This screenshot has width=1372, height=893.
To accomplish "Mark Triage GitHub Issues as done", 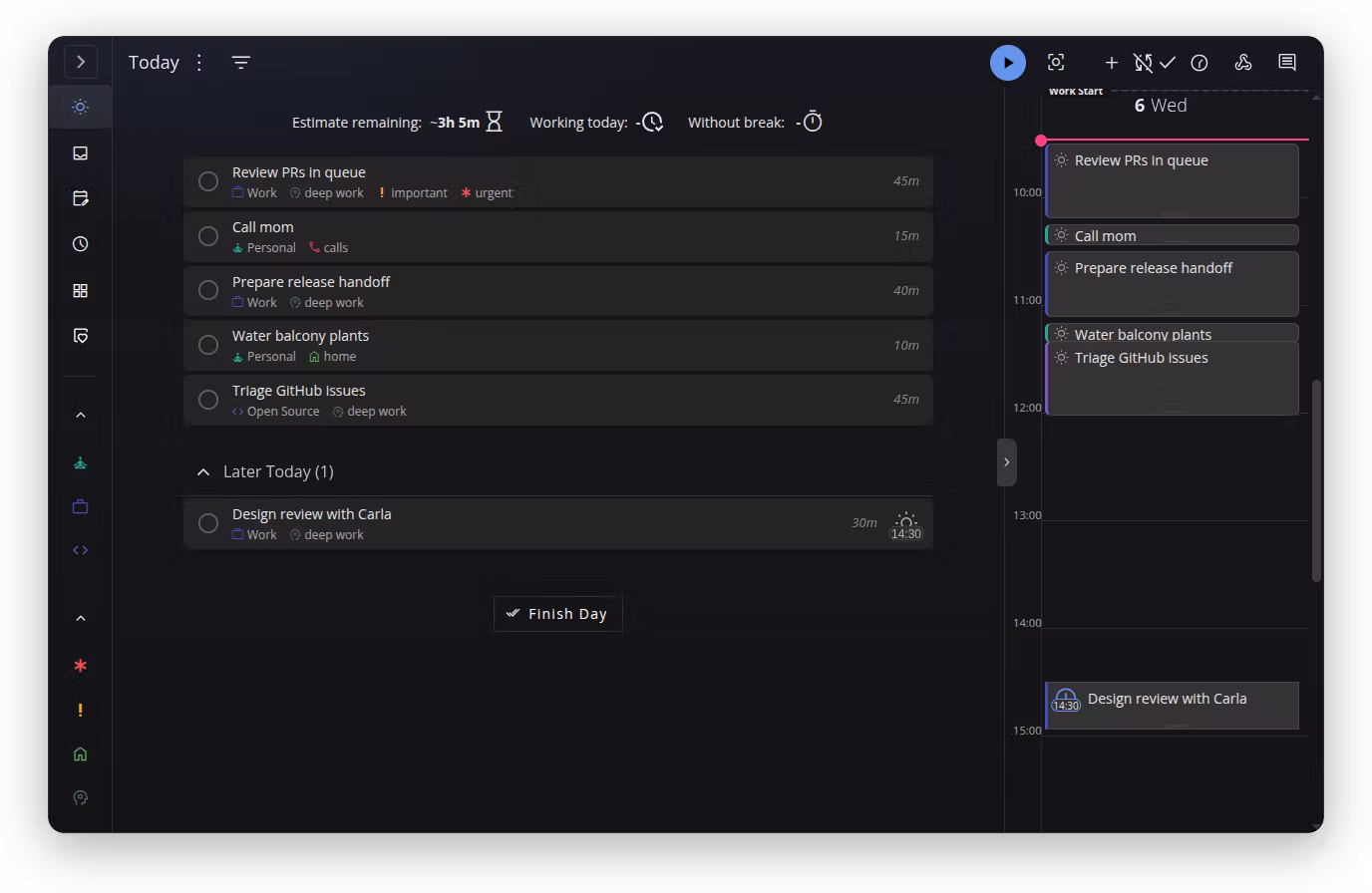I will coord(208,400).
